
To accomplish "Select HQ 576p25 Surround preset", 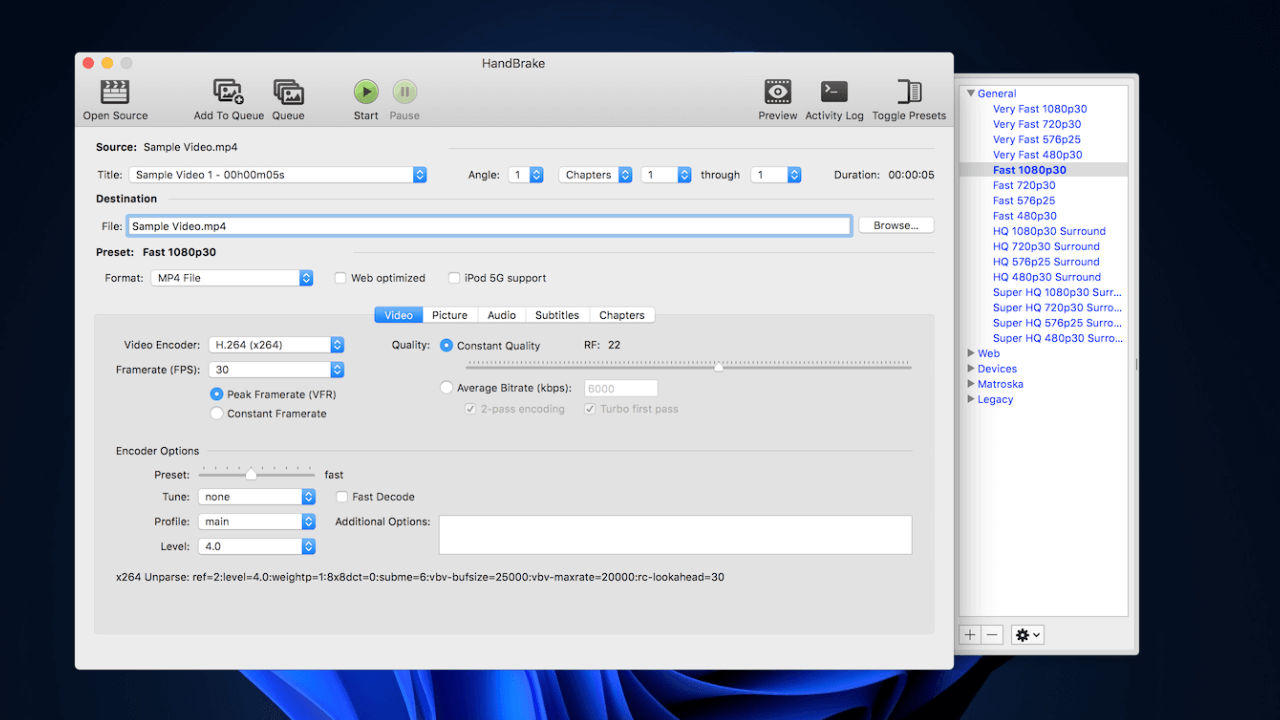I will coord(1046,262).
